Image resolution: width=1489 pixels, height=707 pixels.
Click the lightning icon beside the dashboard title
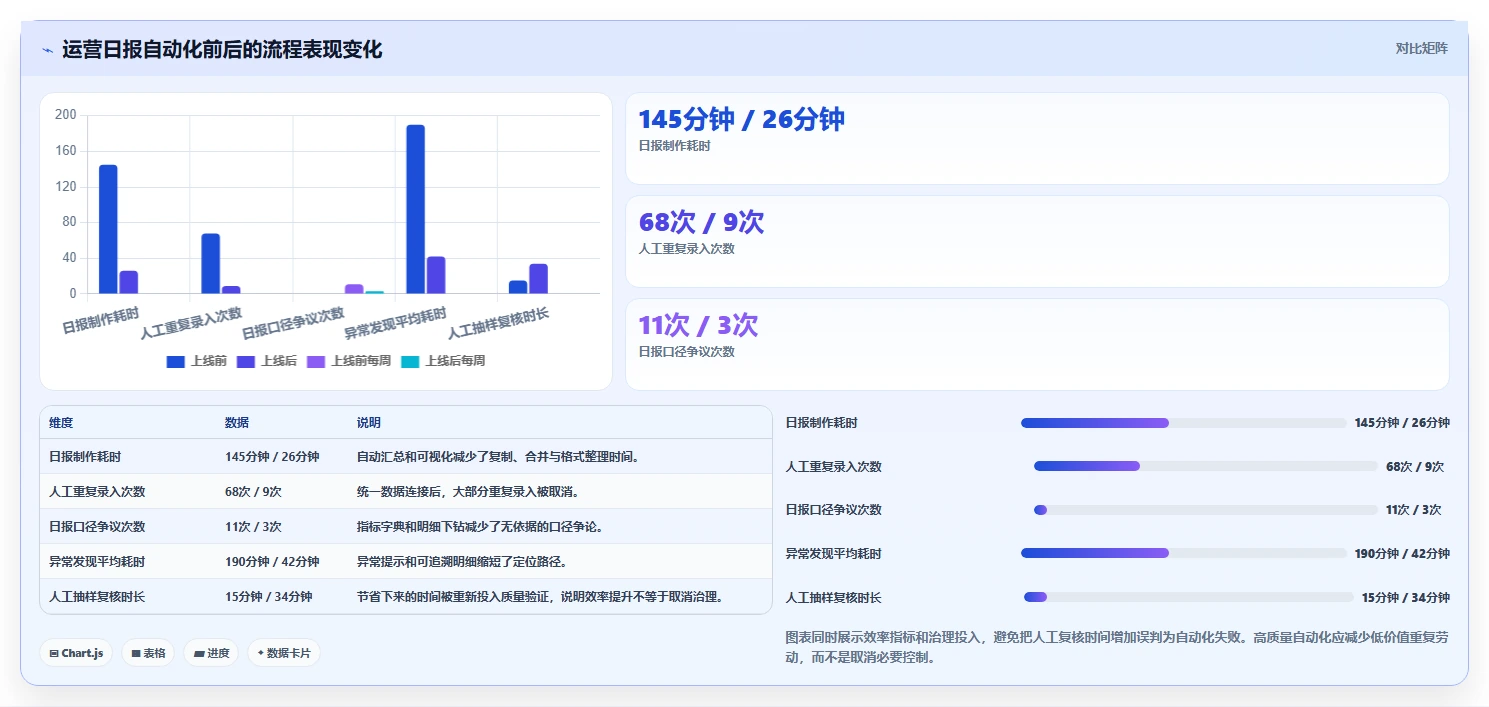point(47,50)
